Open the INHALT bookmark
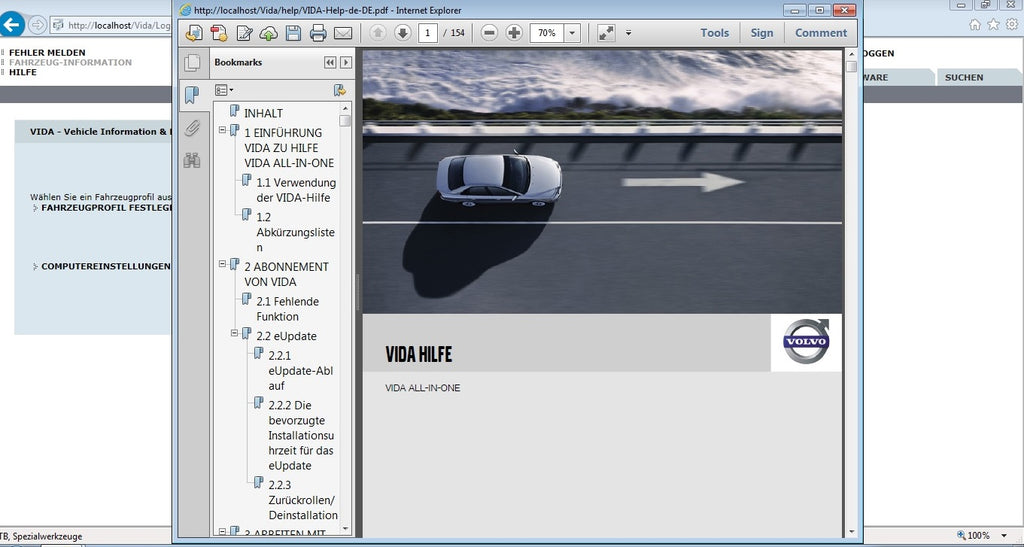The width and height of the screenshot is (1024, 547). [263, 113]
